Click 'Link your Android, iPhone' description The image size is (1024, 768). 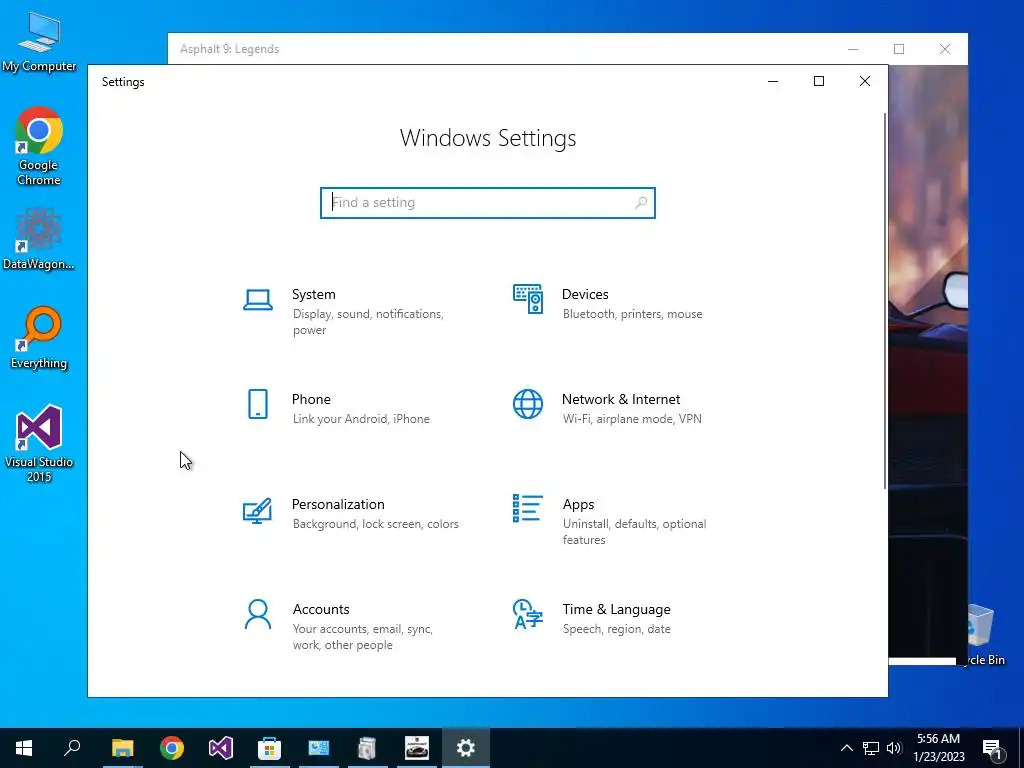[361, 419]
